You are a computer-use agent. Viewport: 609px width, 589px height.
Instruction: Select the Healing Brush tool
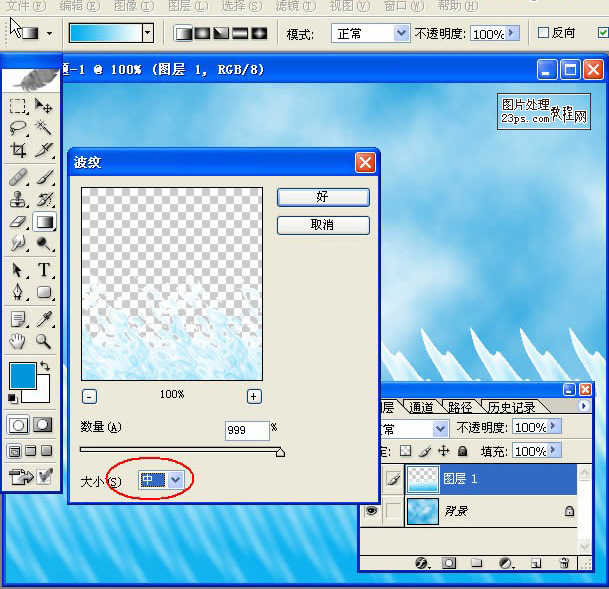tap(17, 177)
